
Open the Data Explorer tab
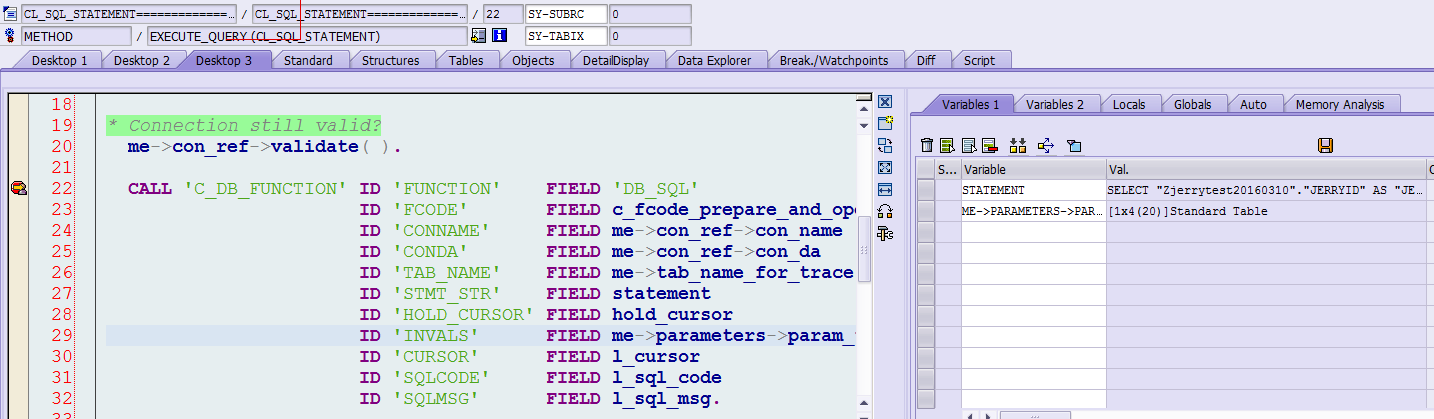coord(714,60)
